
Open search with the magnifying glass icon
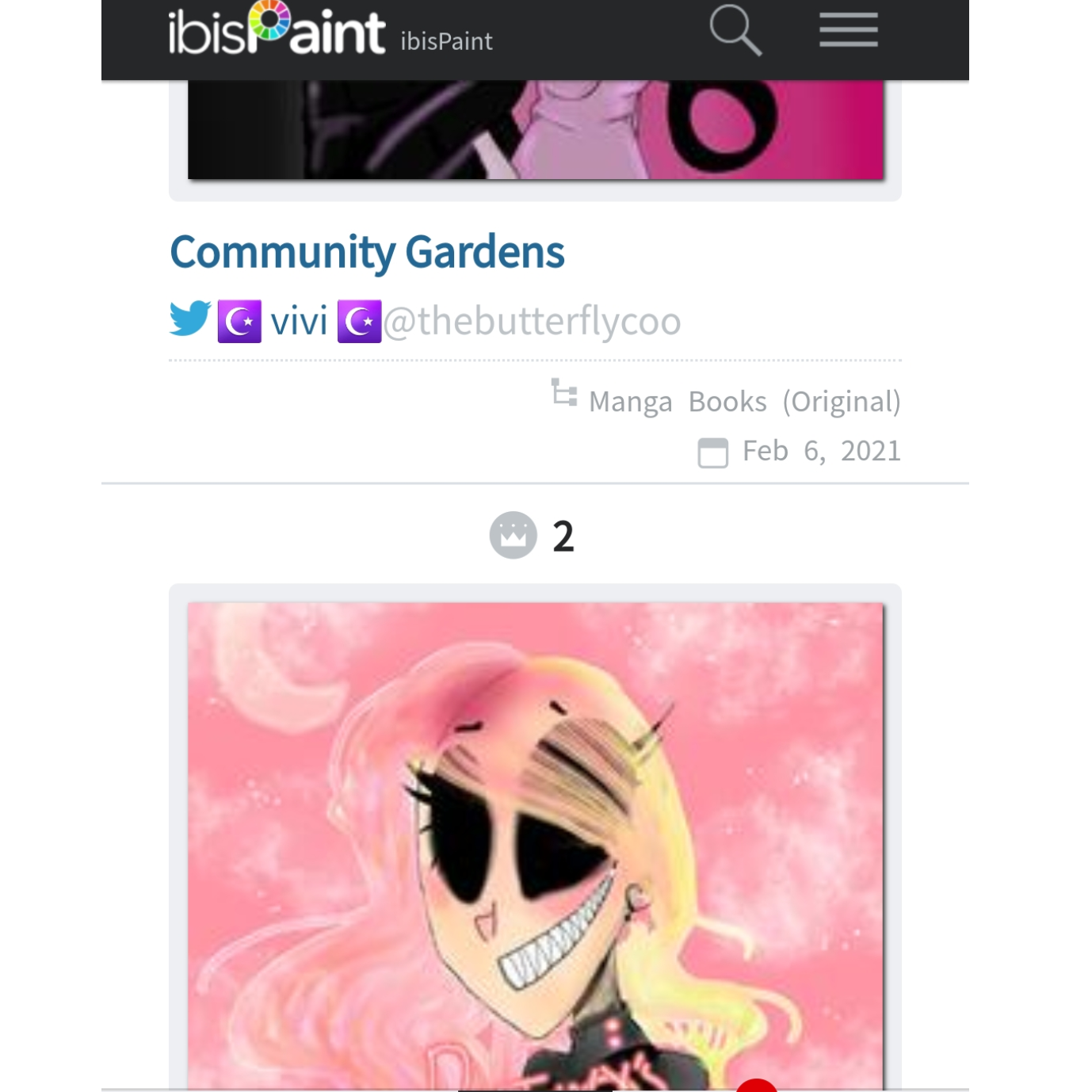[x=735, y=30]
